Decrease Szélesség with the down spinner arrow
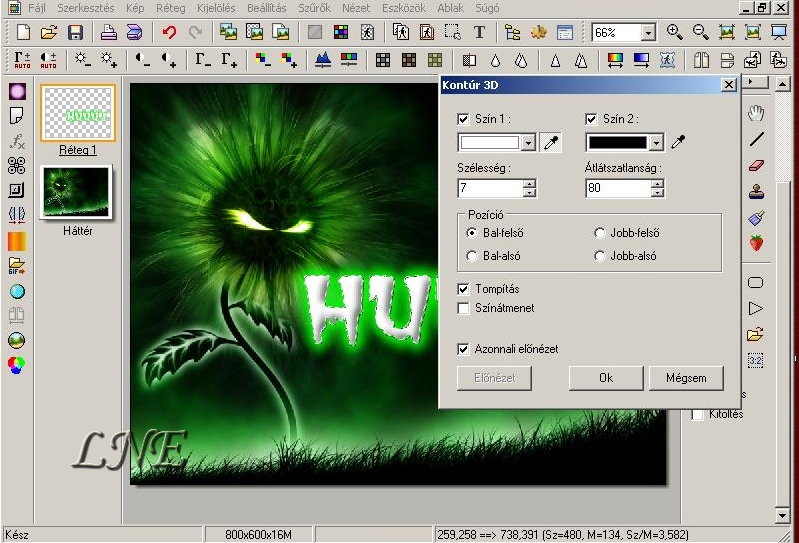The image size is (799, 543). click(x=530, y=193)
